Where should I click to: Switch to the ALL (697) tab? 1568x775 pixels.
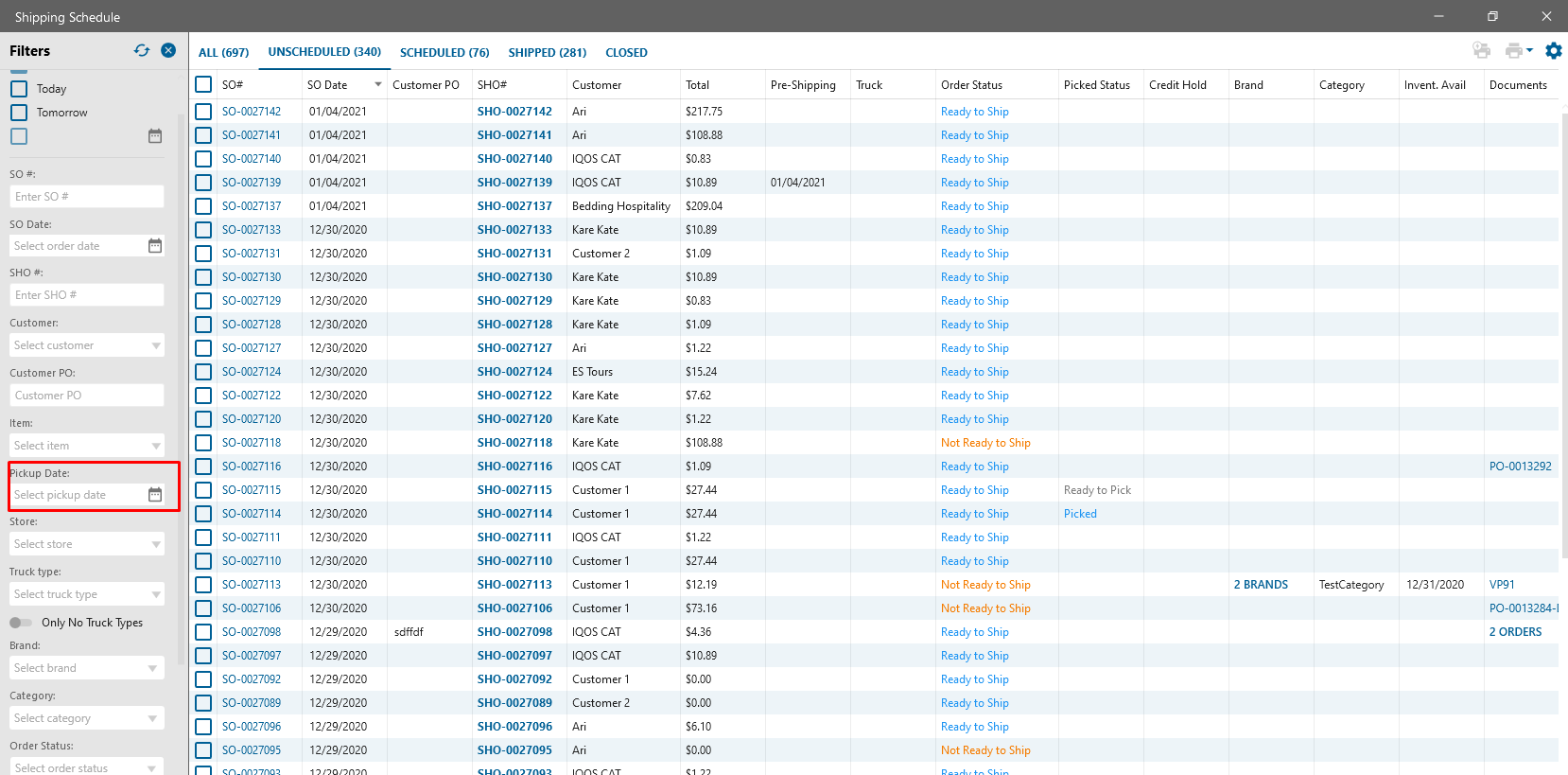click(x=224, y=53)
